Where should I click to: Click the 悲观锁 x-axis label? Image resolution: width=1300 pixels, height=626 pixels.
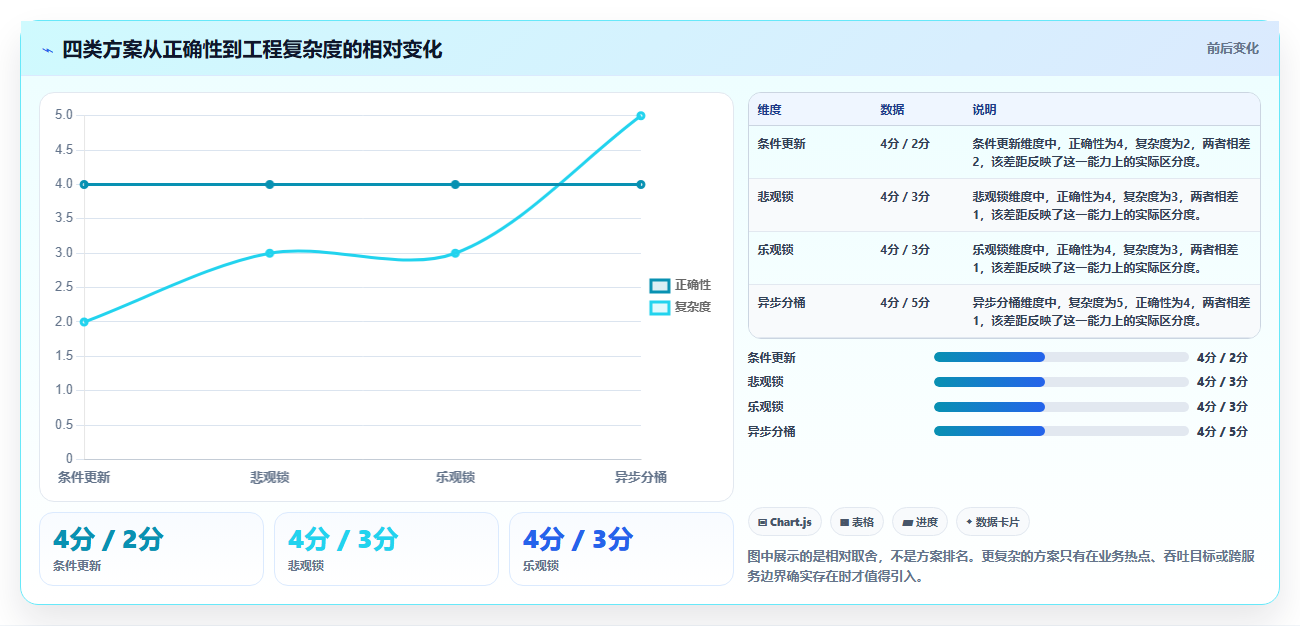270,477
